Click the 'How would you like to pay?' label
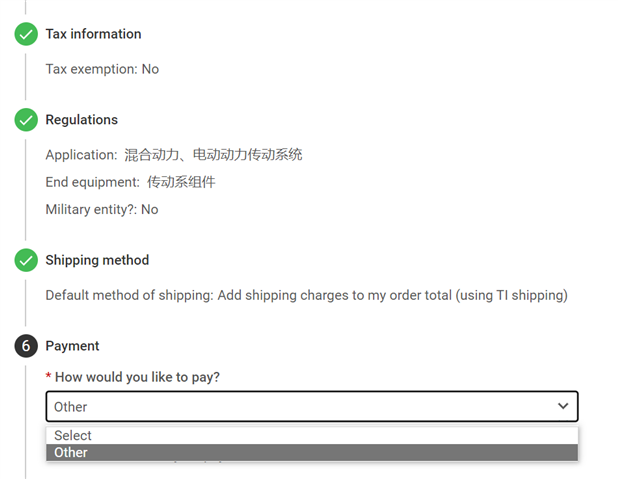 click(137, 377)
